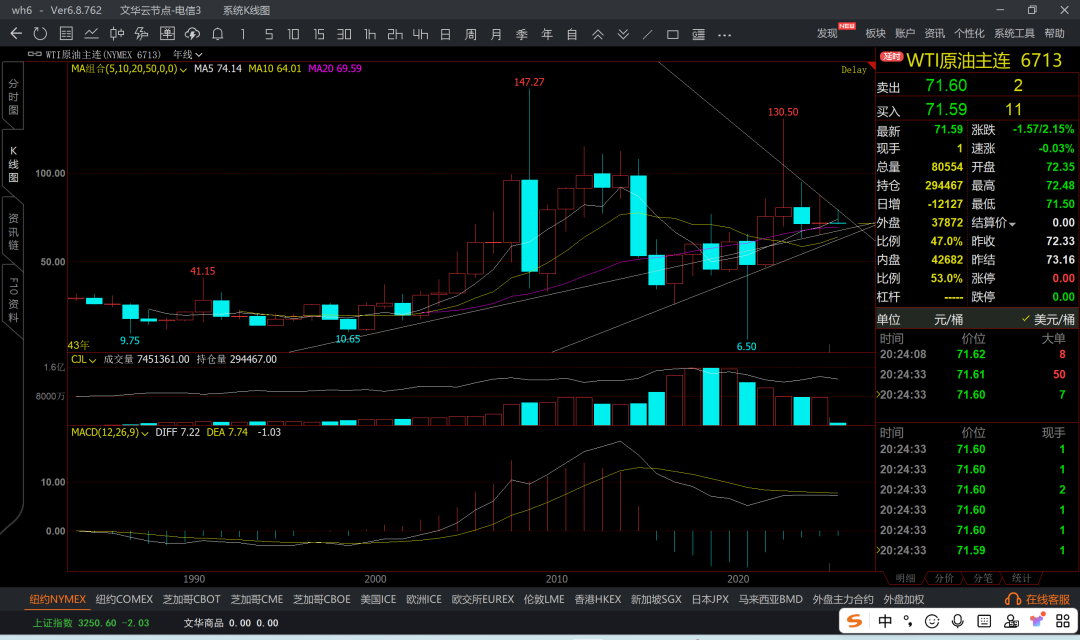Select the 纽约COMEX exchange tab

[124, 599]
